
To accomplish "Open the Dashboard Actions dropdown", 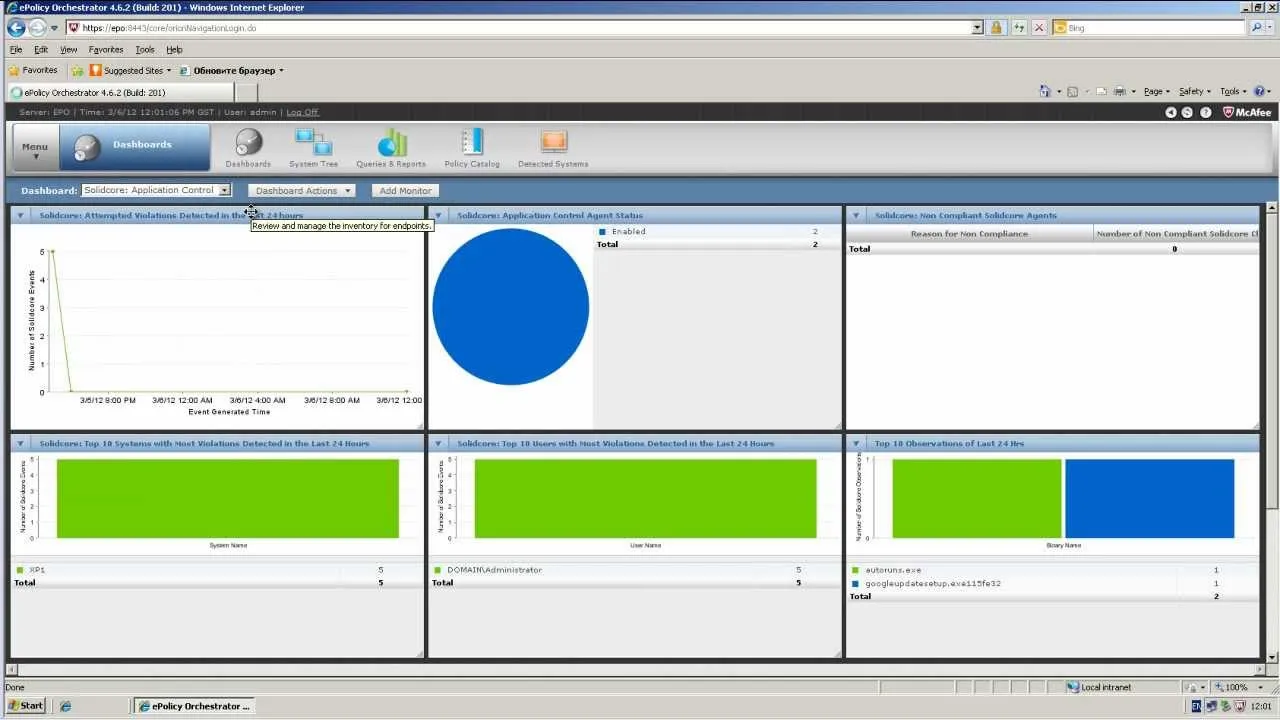I will [301, 190].
